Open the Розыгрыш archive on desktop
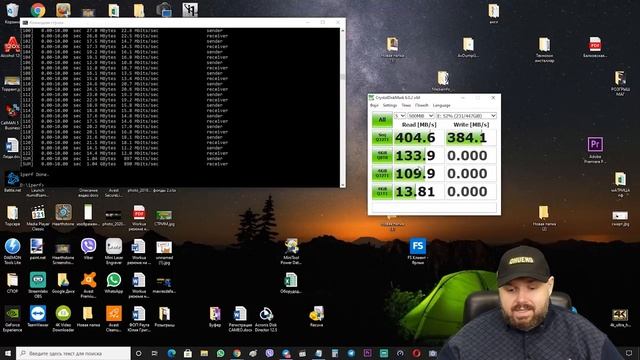This screenshot has width=640, height=360. pyautogui.click(x=164, y=316)
